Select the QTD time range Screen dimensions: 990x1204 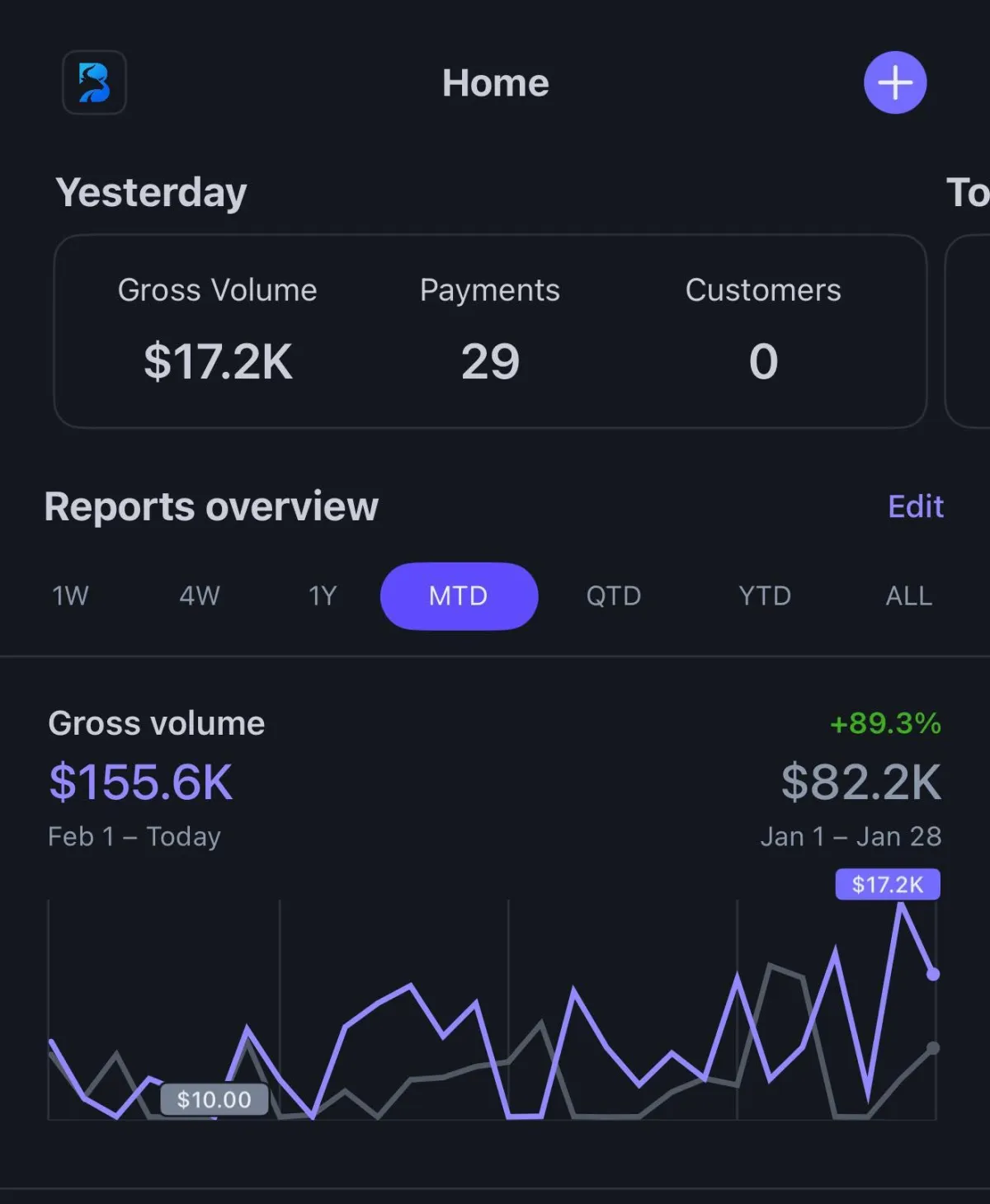pyautogui.click(x=614, y=595)
